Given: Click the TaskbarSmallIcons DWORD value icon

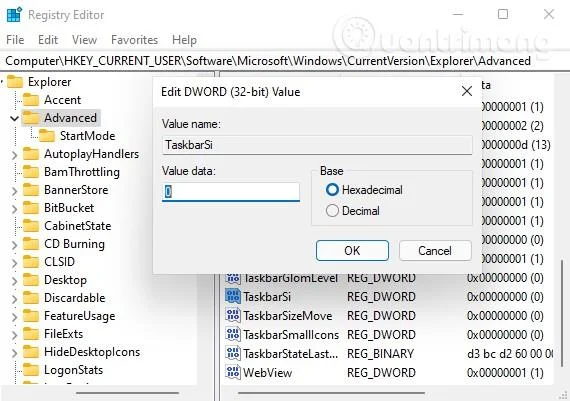Looking at the screenshot, I should 233,334.
